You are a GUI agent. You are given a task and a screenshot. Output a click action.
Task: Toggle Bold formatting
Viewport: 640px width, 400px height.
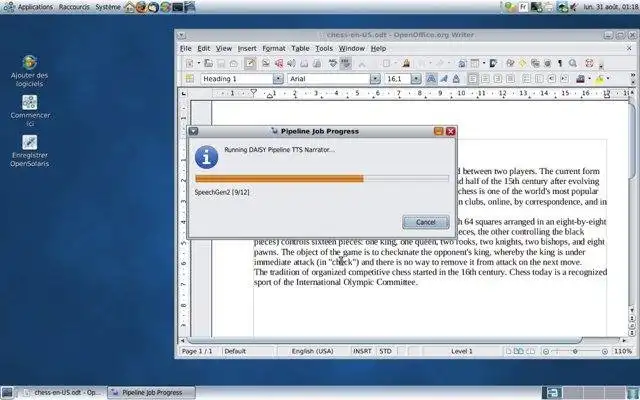pos(431,78)
